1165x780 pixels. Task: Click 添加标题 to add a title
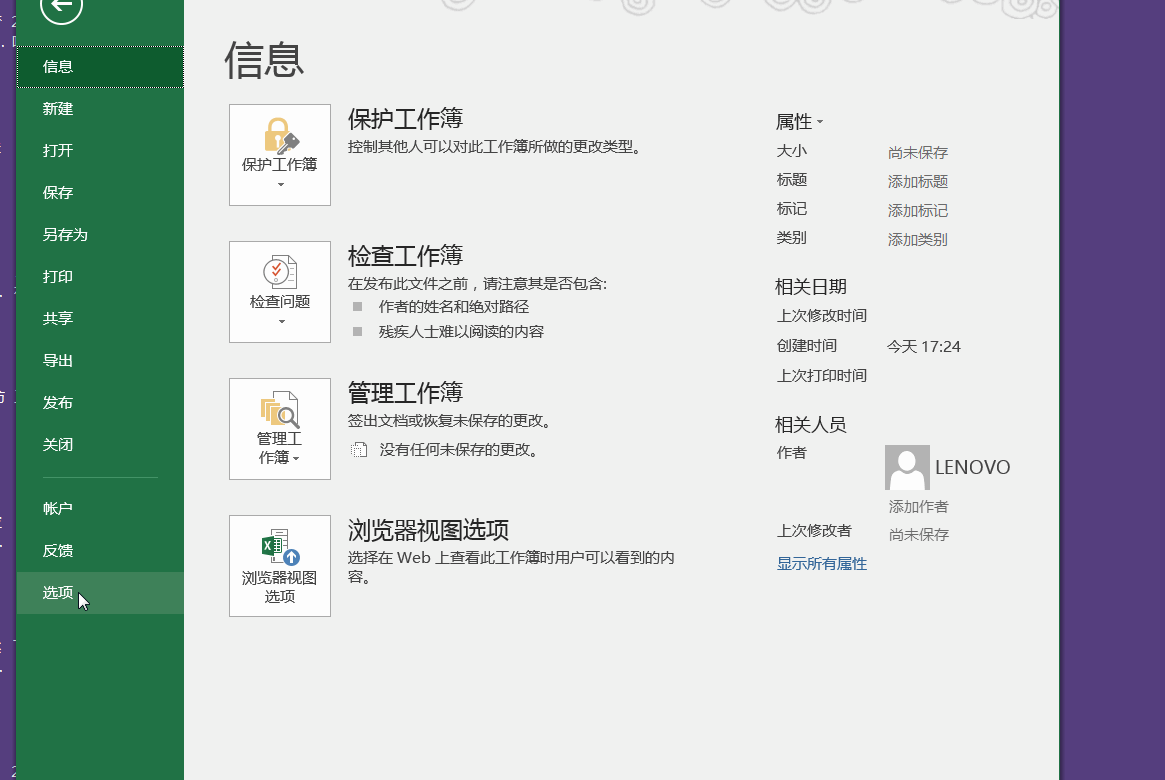[916, 181]
